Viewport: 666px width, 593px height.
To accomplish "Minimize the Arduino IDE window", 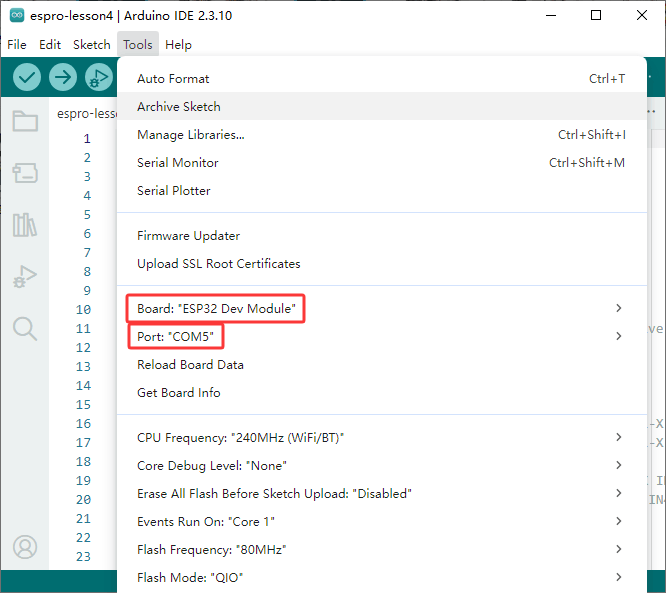I will click(551, 15).
